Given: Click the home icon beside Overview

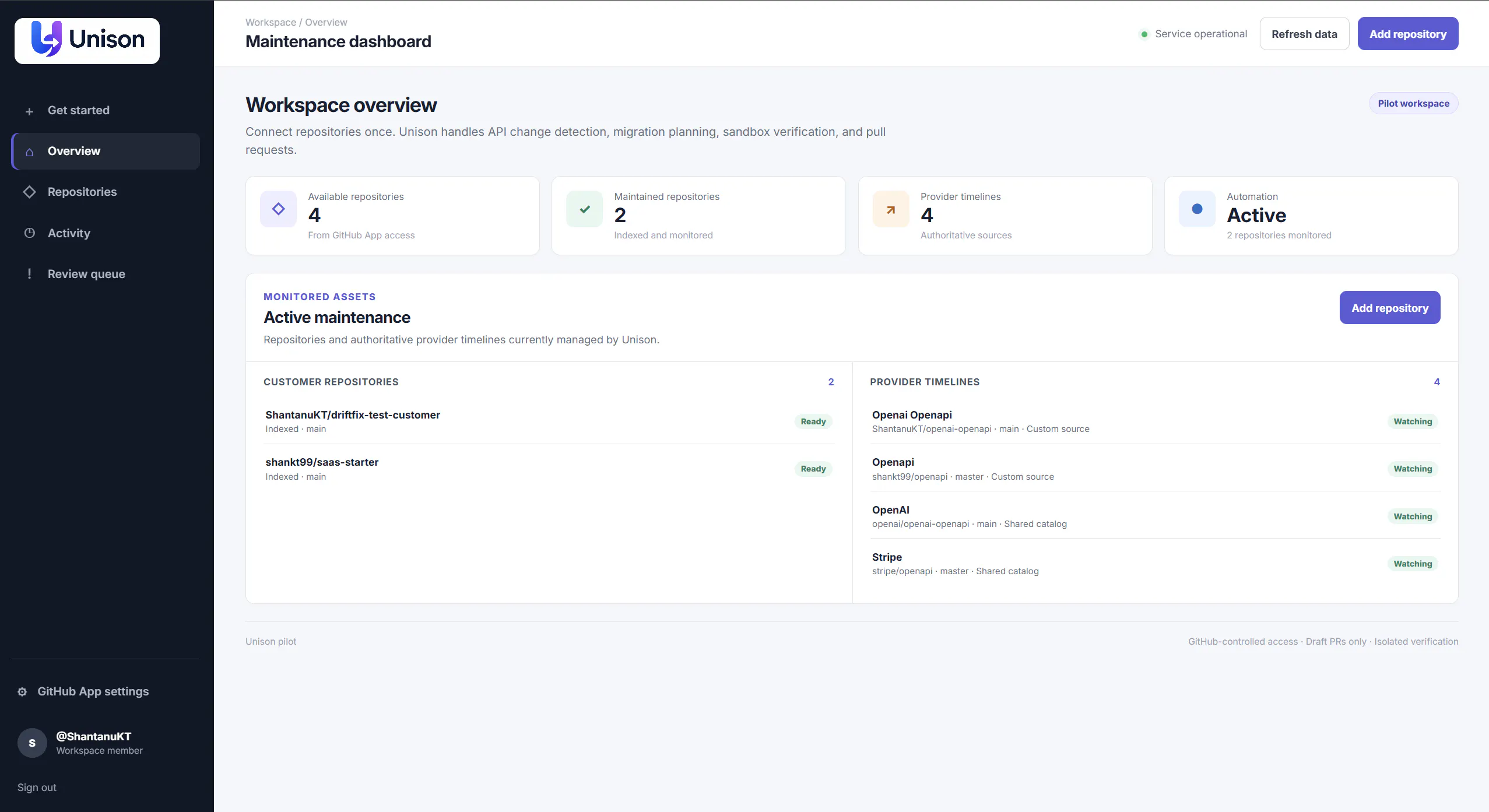Looking at the screenshot, I should pos(29,152).
